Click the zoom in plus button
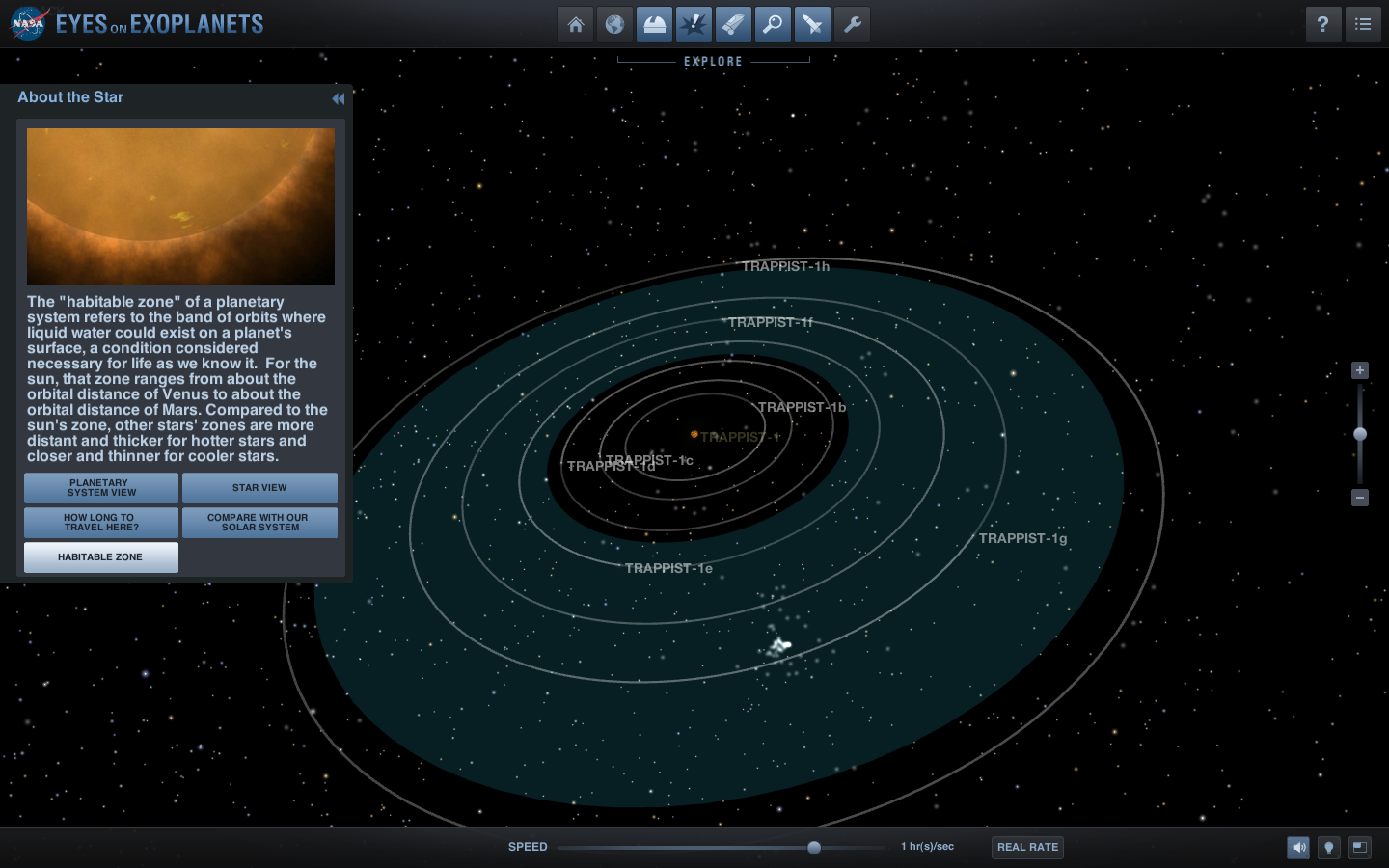Screen dimensions: 1389x868 tap(1359, 370)
